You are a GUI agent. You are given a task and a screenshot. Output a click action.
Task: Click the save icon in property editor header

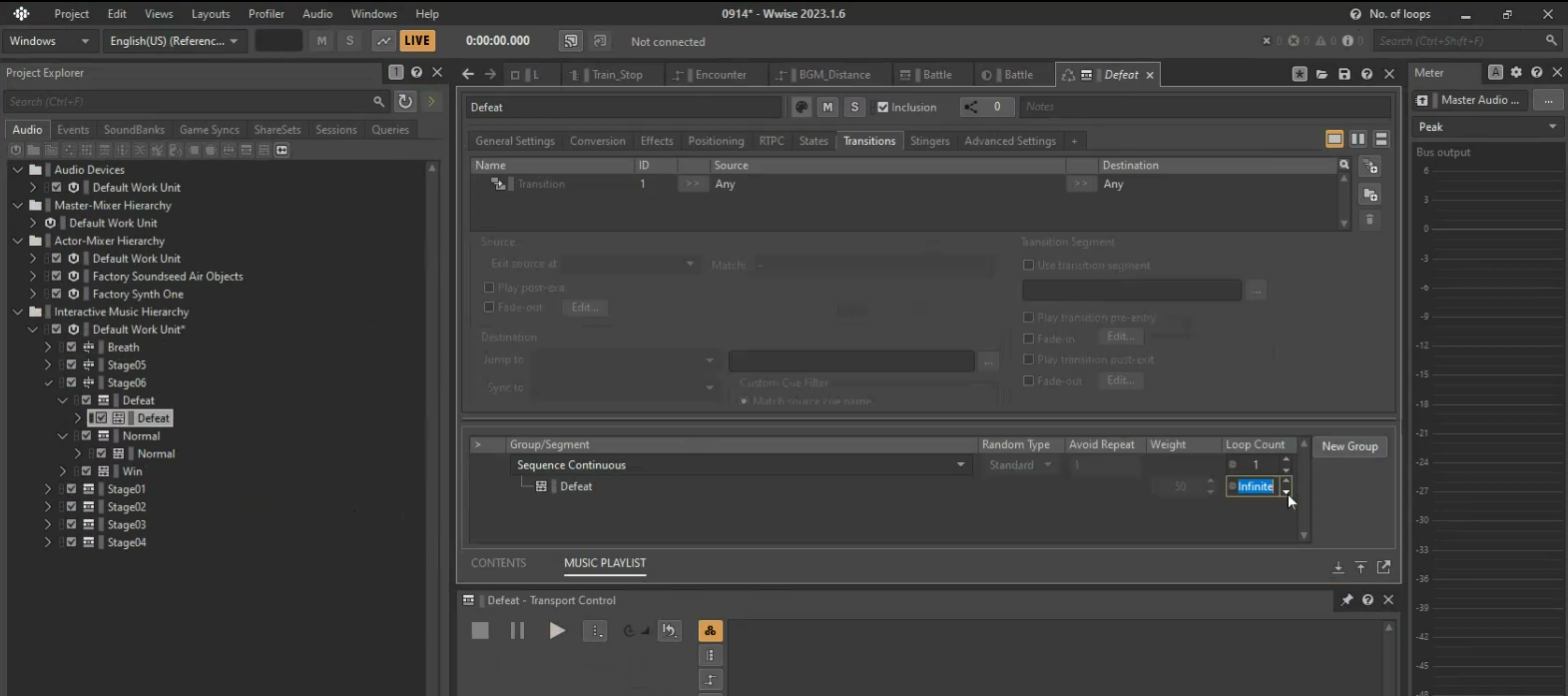1344,75
